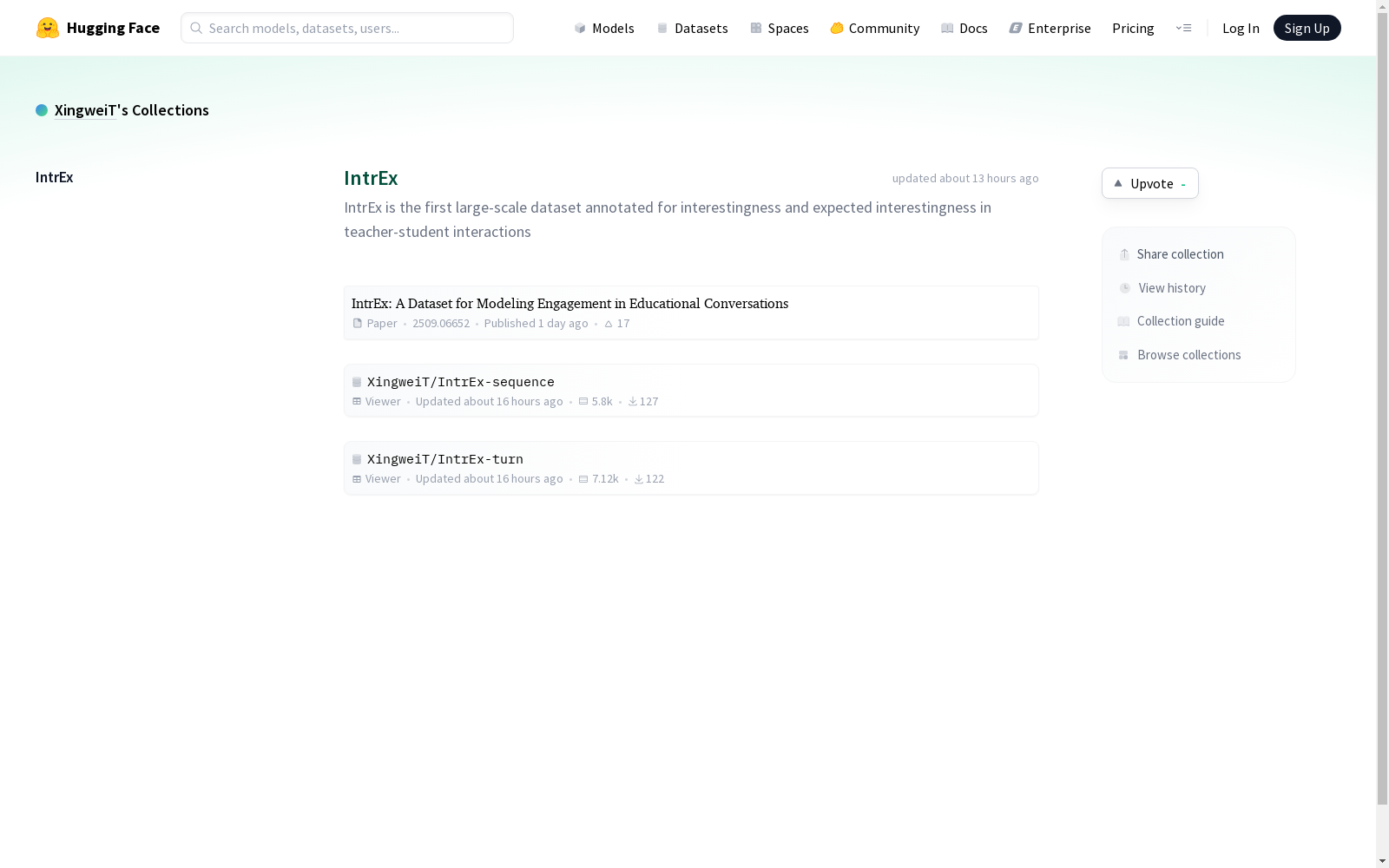
Task: Click the IntrEx-turn rows count icon
Action: (583, 478)
